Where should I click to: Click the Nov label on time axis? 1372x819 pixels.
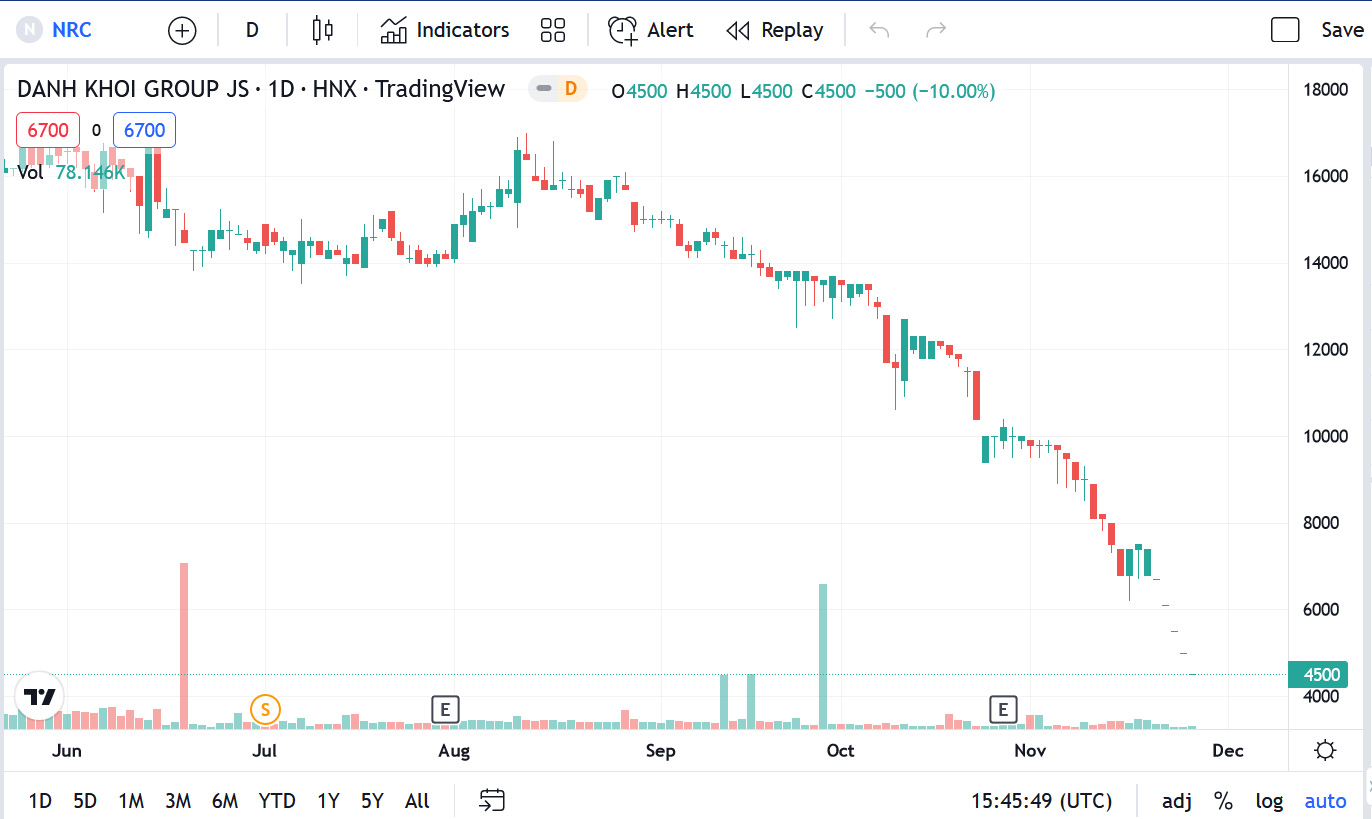tap(1030, 751)
